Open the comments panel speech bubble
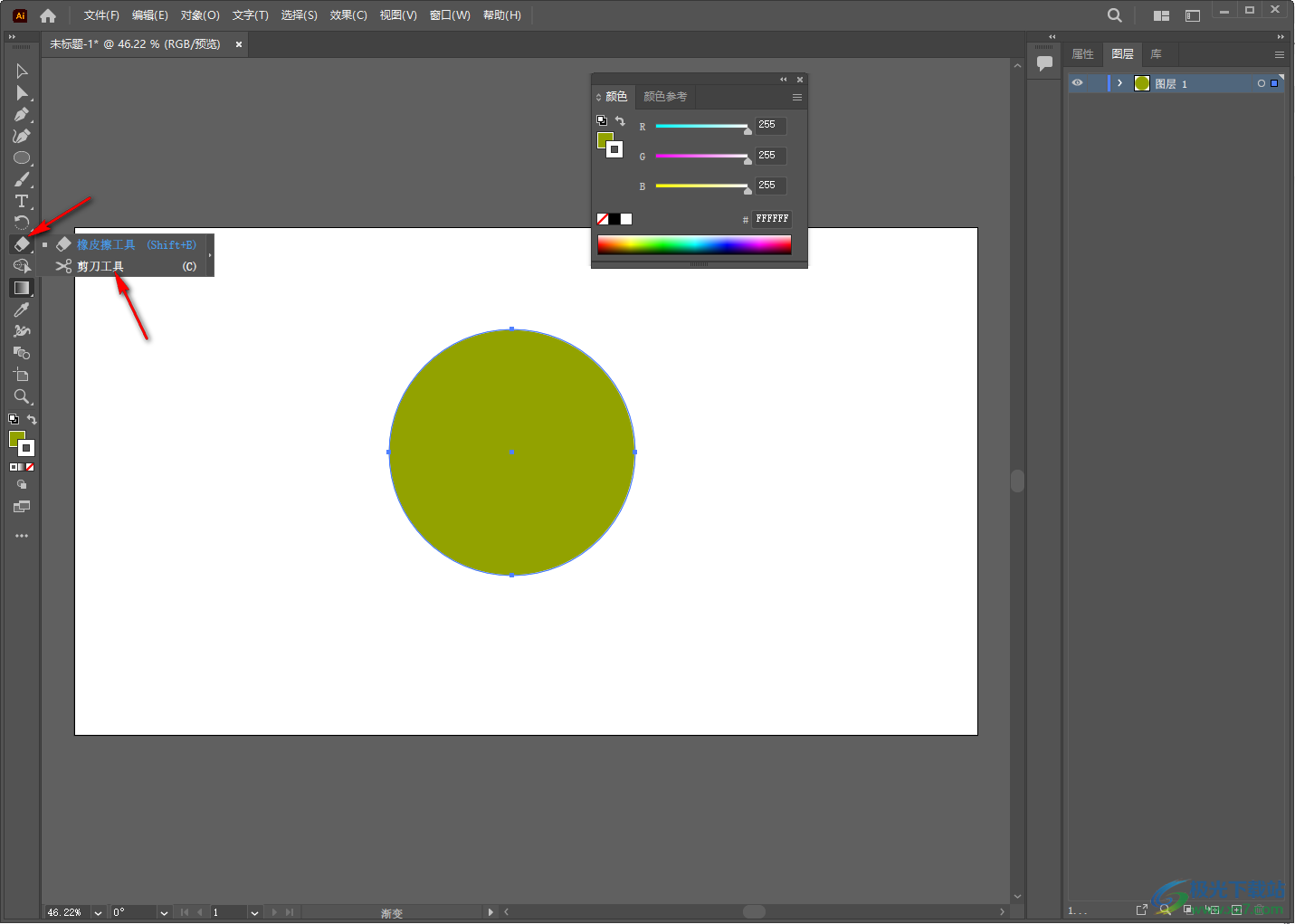This screenshot has height=924, width=1295. coord(1044,63)
